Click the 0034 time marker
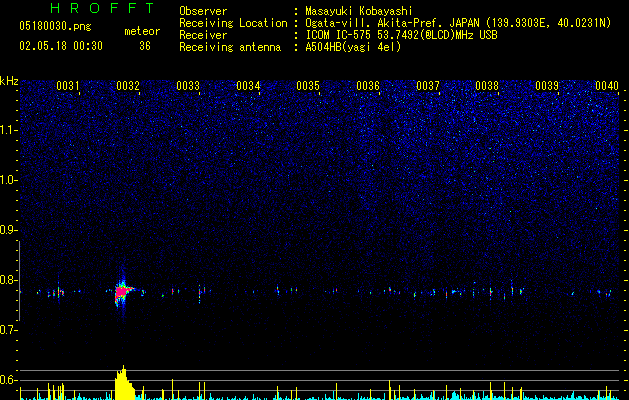The height and width of the screenshot is (400, 629). 248,86
